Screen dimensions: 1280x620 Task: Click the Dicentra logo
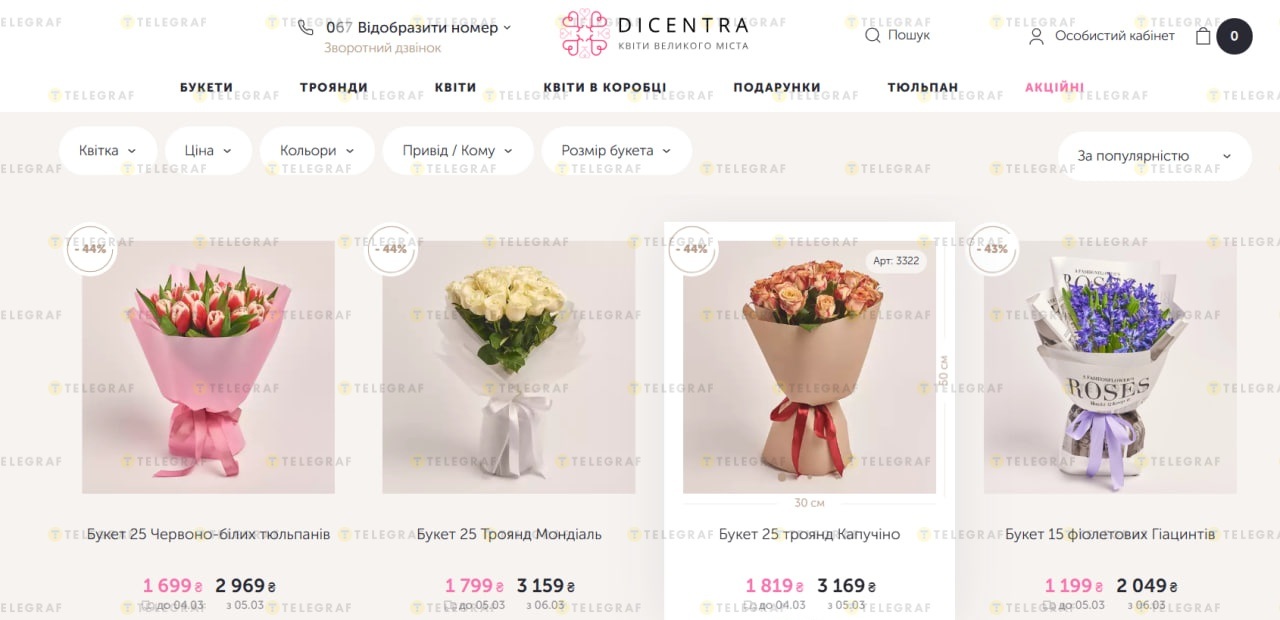[654, 33]
